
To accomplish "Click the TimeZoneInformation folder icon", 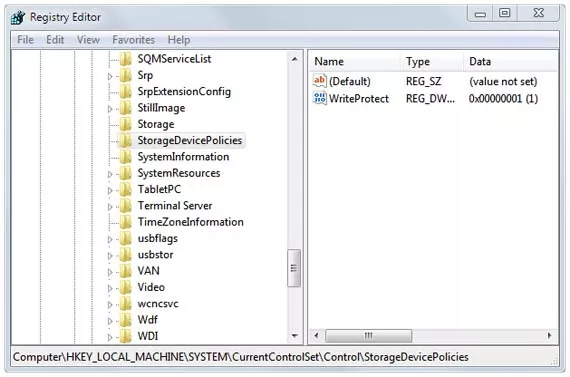I will pyautogui.click(x=125, y=222).
